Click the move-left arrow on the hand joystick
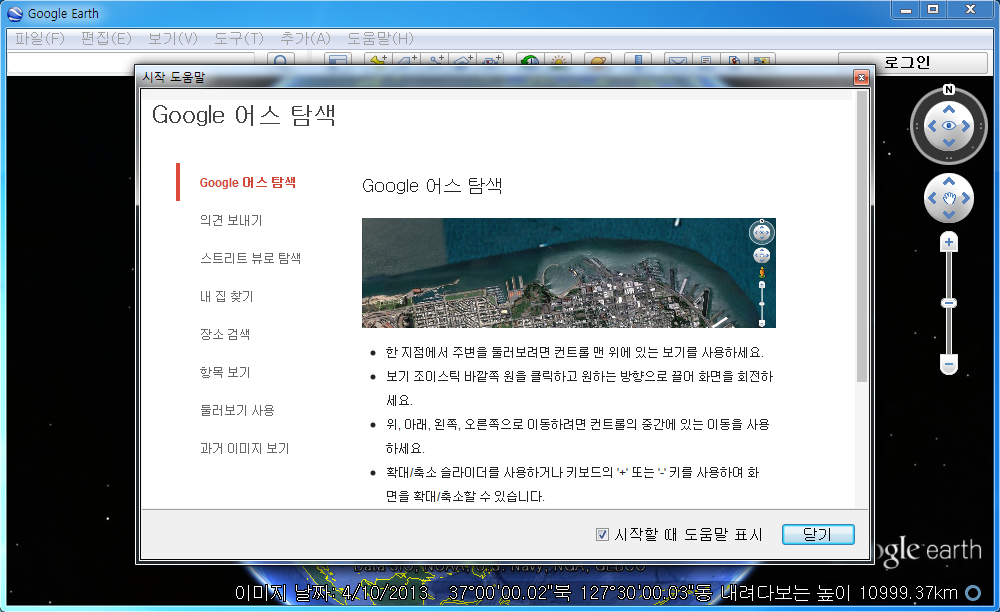The height and width of the screenshot is (612, 1000). (932, 198)
